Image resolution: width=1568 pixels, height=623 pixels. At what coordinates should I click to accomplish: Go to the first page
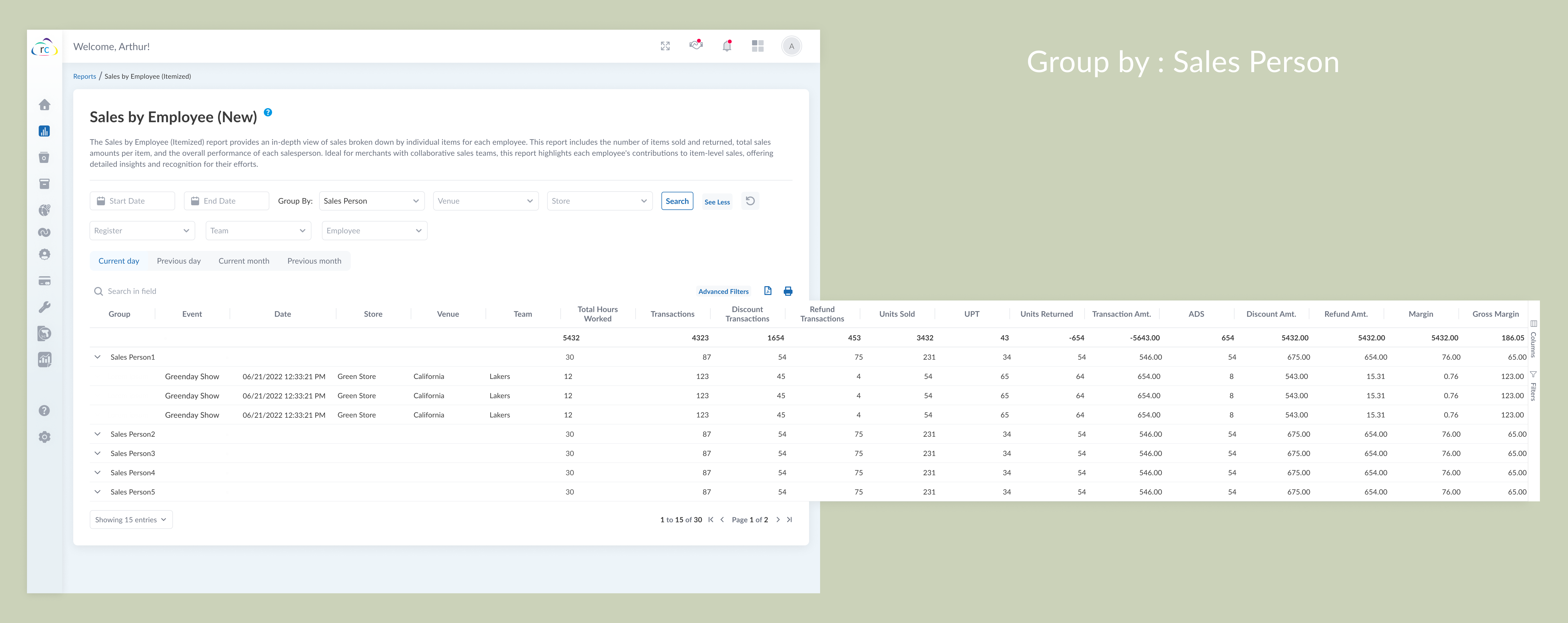711,520
